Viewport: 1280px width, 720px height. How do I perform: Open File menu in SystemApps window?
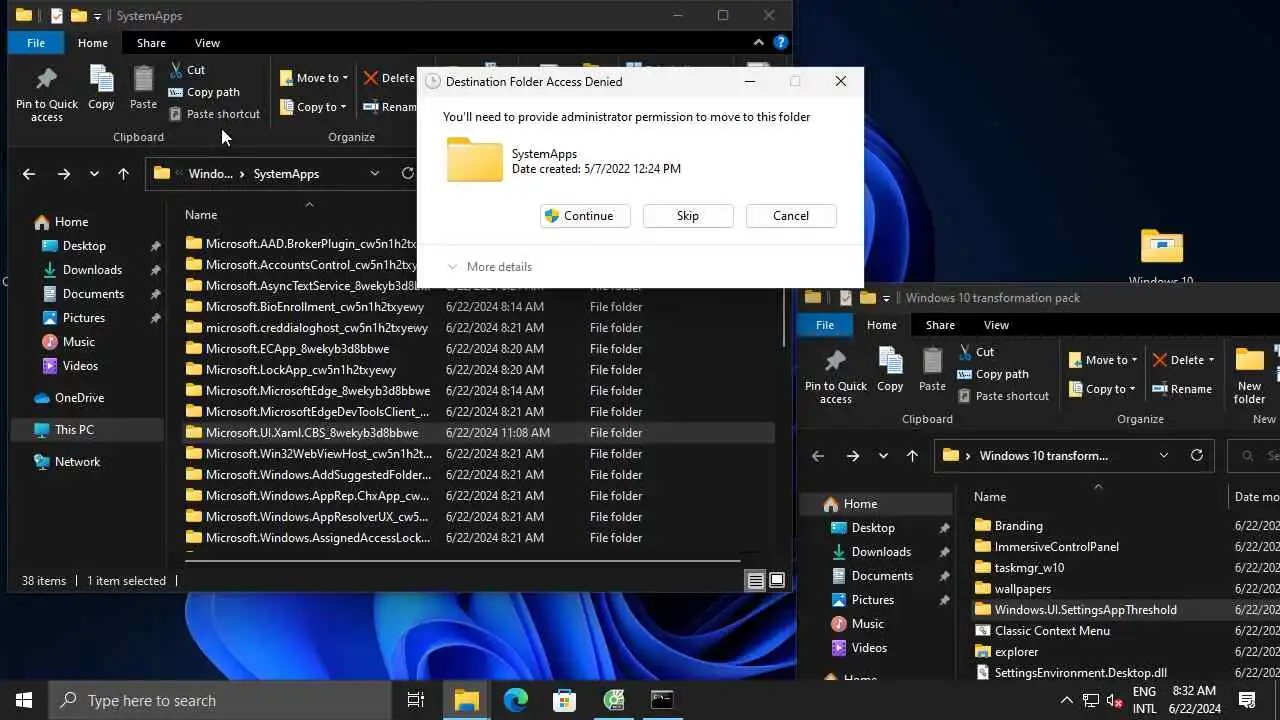[x=36, y=43]
